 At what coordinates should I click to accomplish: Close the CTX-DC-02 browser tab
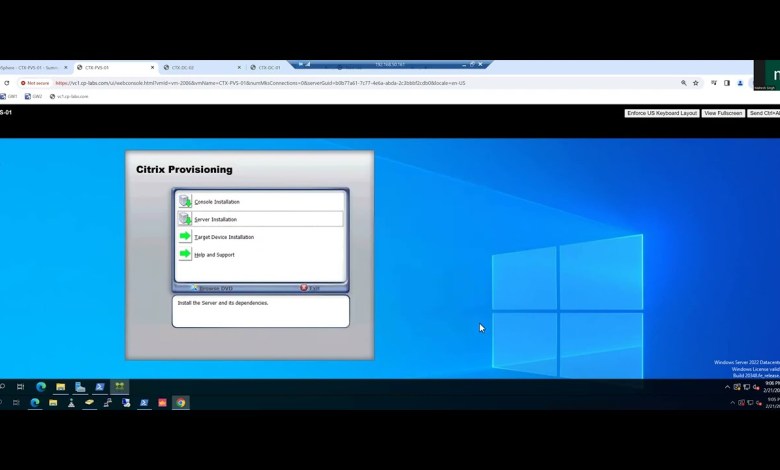(x=239, y=68)
